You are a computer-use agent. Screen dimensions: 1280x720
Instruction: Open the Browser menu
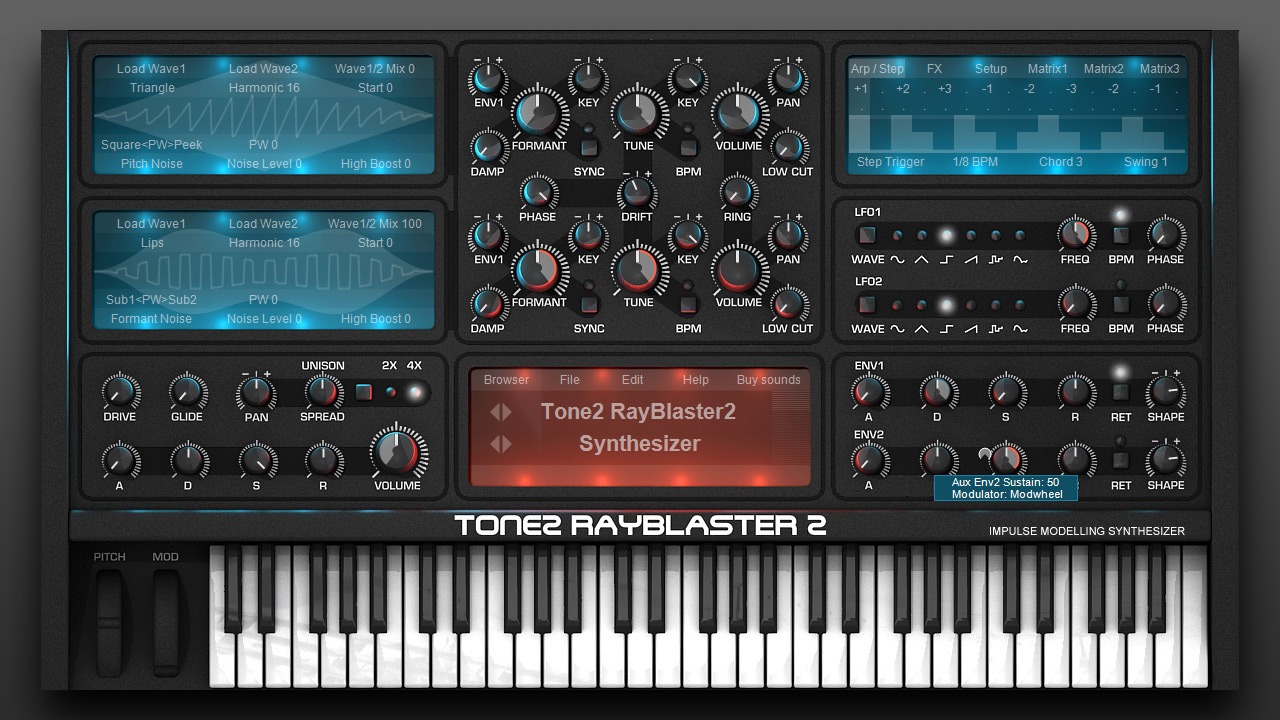(507, 380)
